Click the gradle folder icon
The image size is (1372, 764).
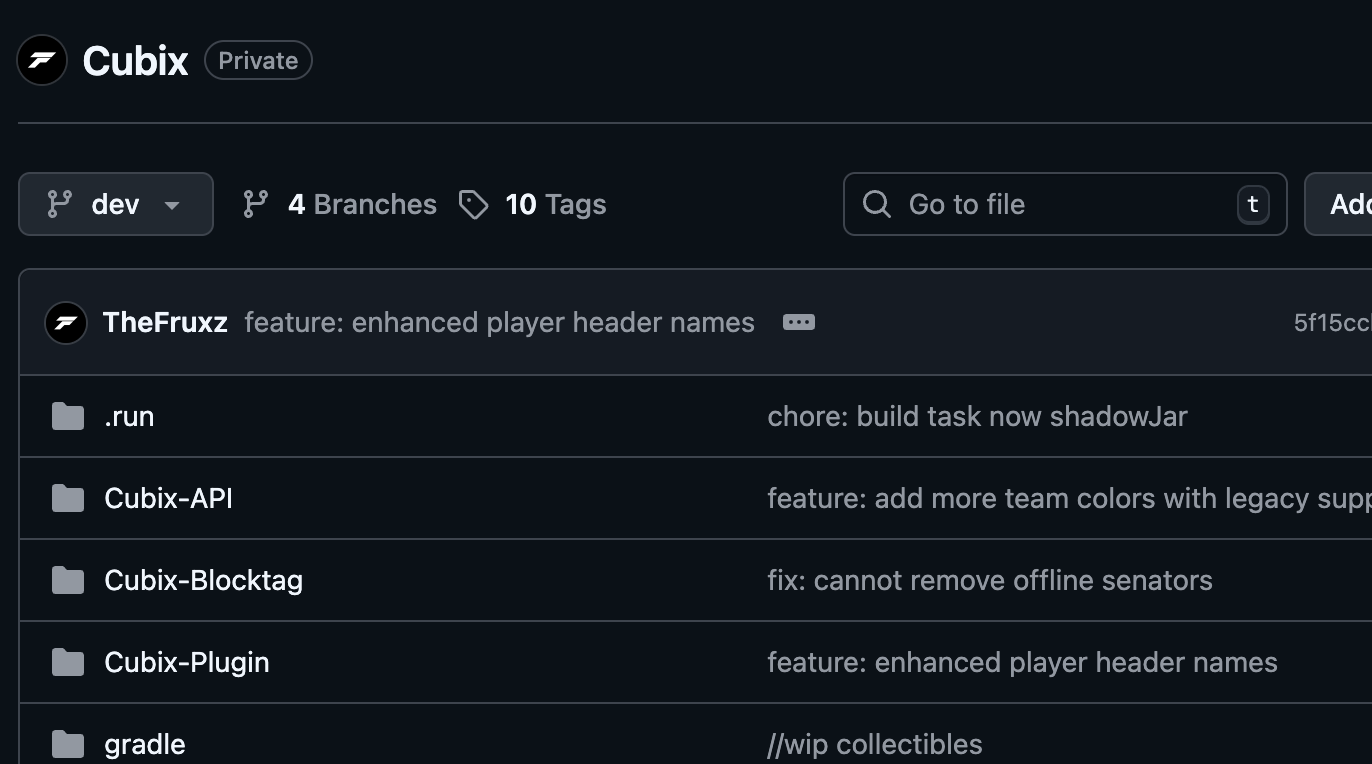click(x=68, y=744)
